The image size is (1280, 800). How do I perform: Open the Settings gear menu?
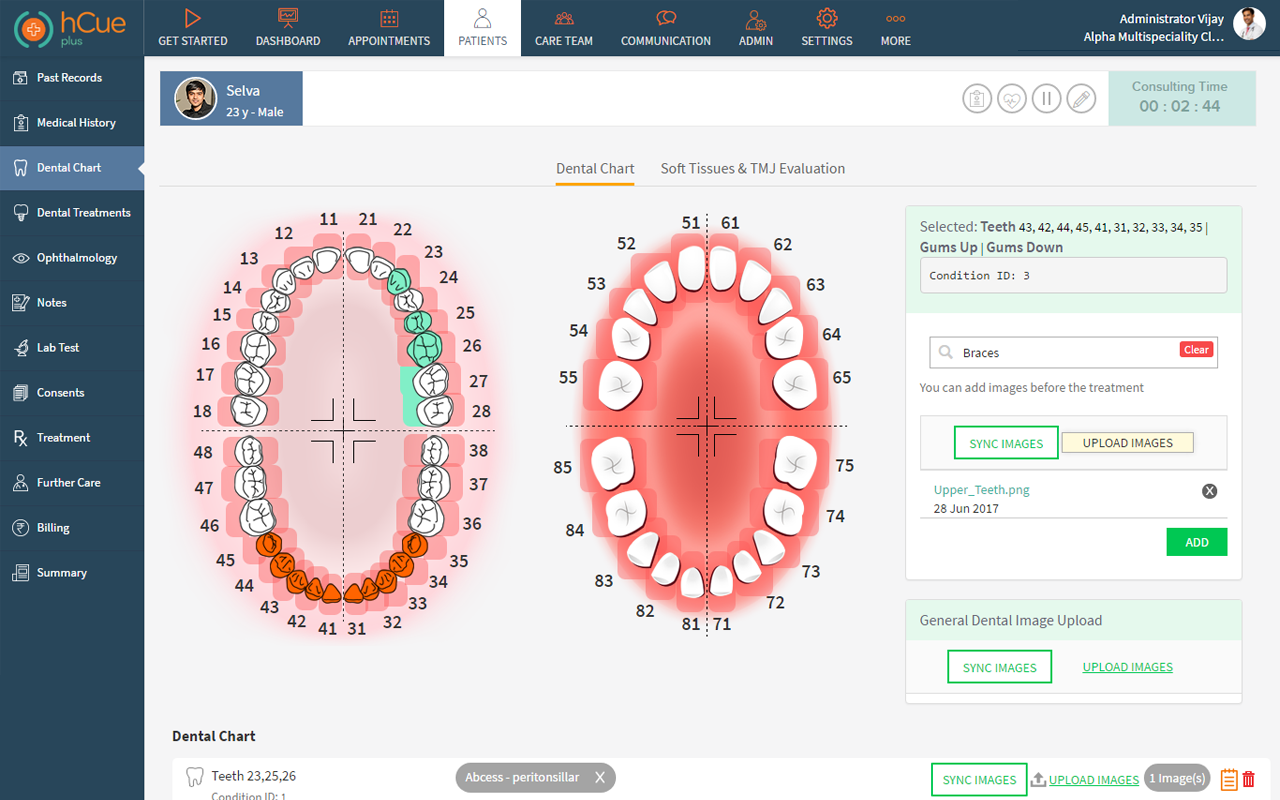pos(827,27)
